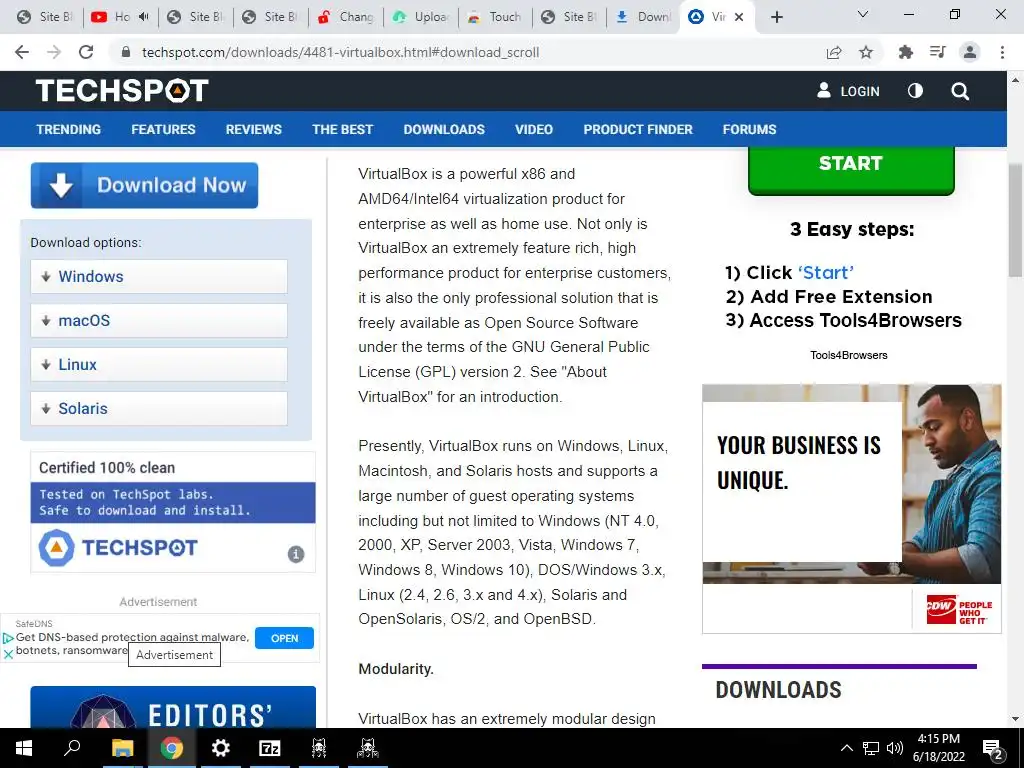The height and width of the screenshot is (768, 1024).
Task: Open the Windows Start menu
Action: [x=24, y=748]
